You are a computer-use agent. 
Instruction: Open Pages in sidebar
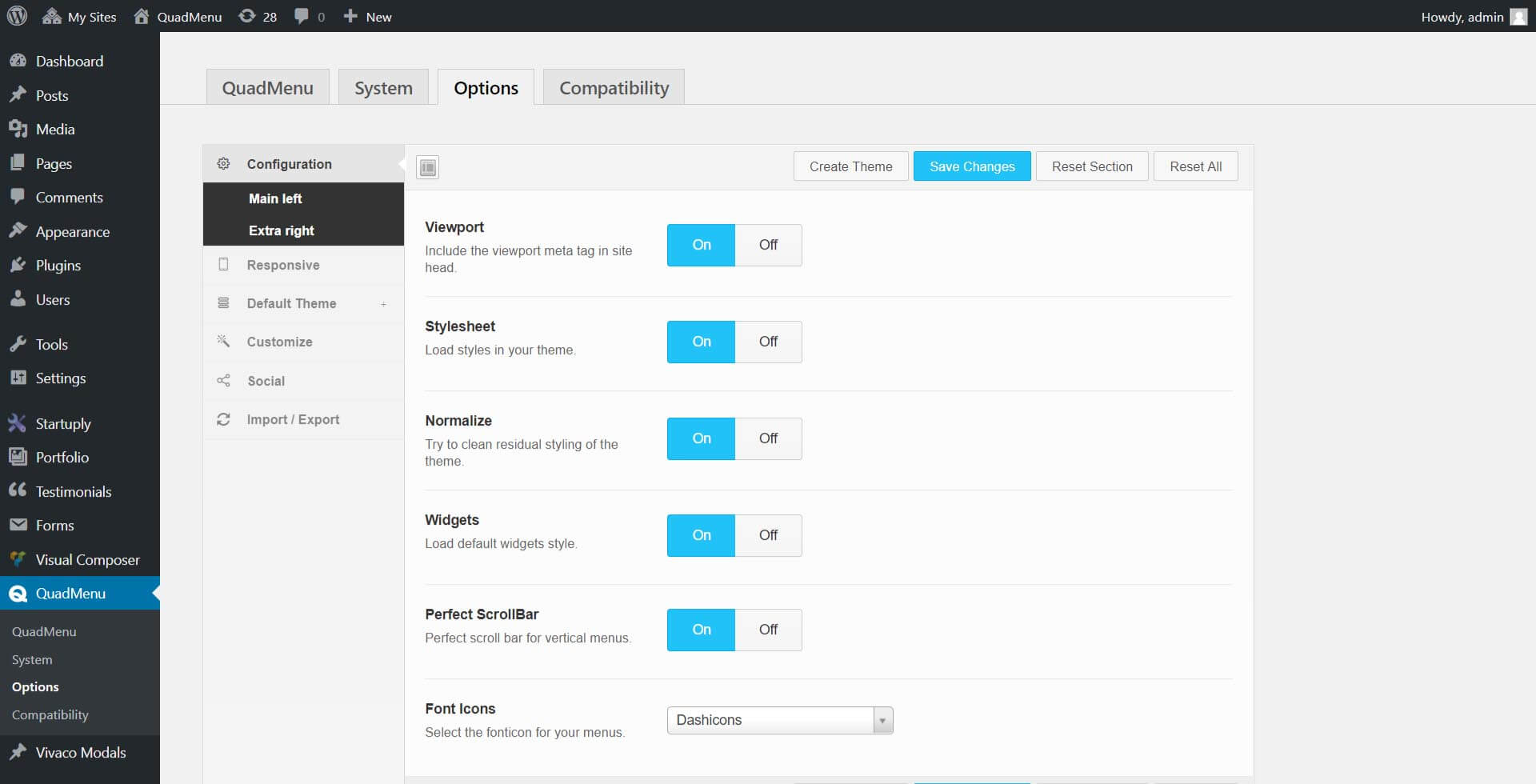pos(80,163)
